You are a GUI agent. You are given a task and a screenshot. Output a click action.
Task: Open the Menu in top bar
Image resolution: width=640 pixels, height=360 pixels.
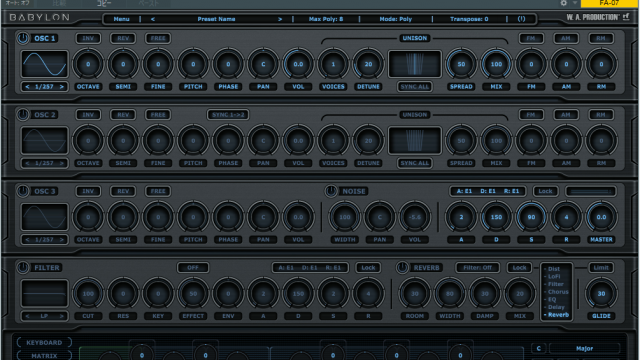point(121,19)
